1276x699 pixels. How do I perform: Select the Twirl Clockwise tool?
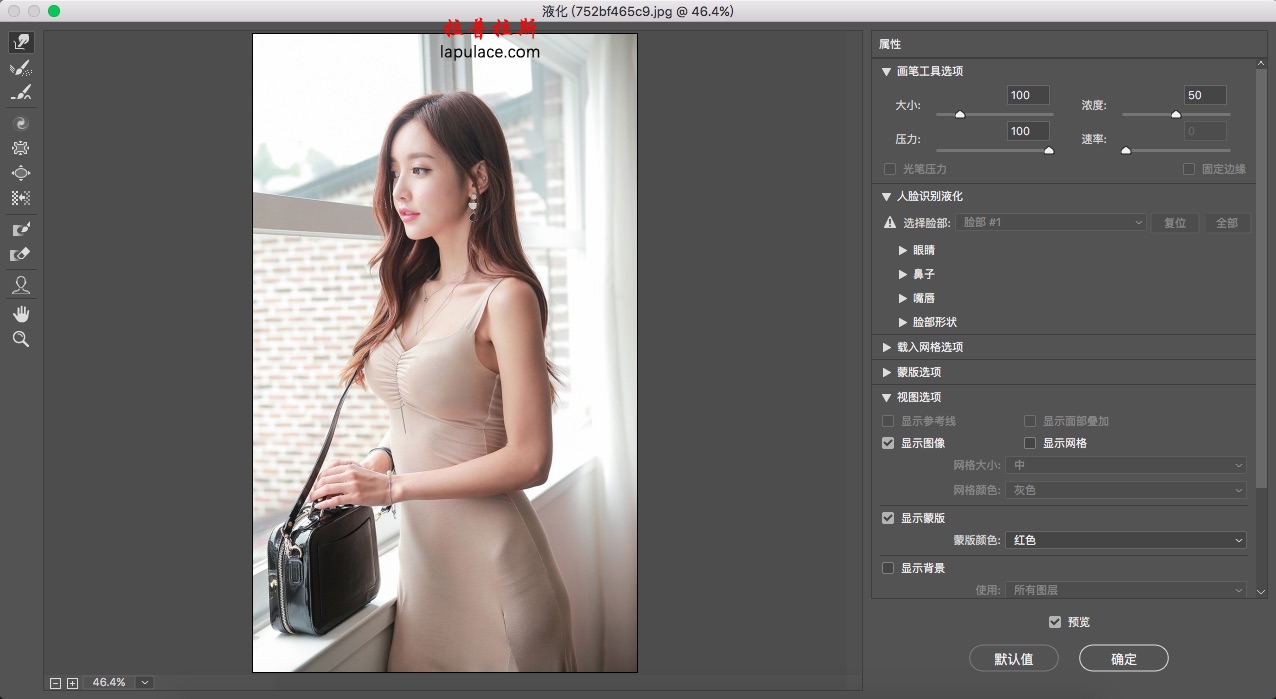[21, 123]
